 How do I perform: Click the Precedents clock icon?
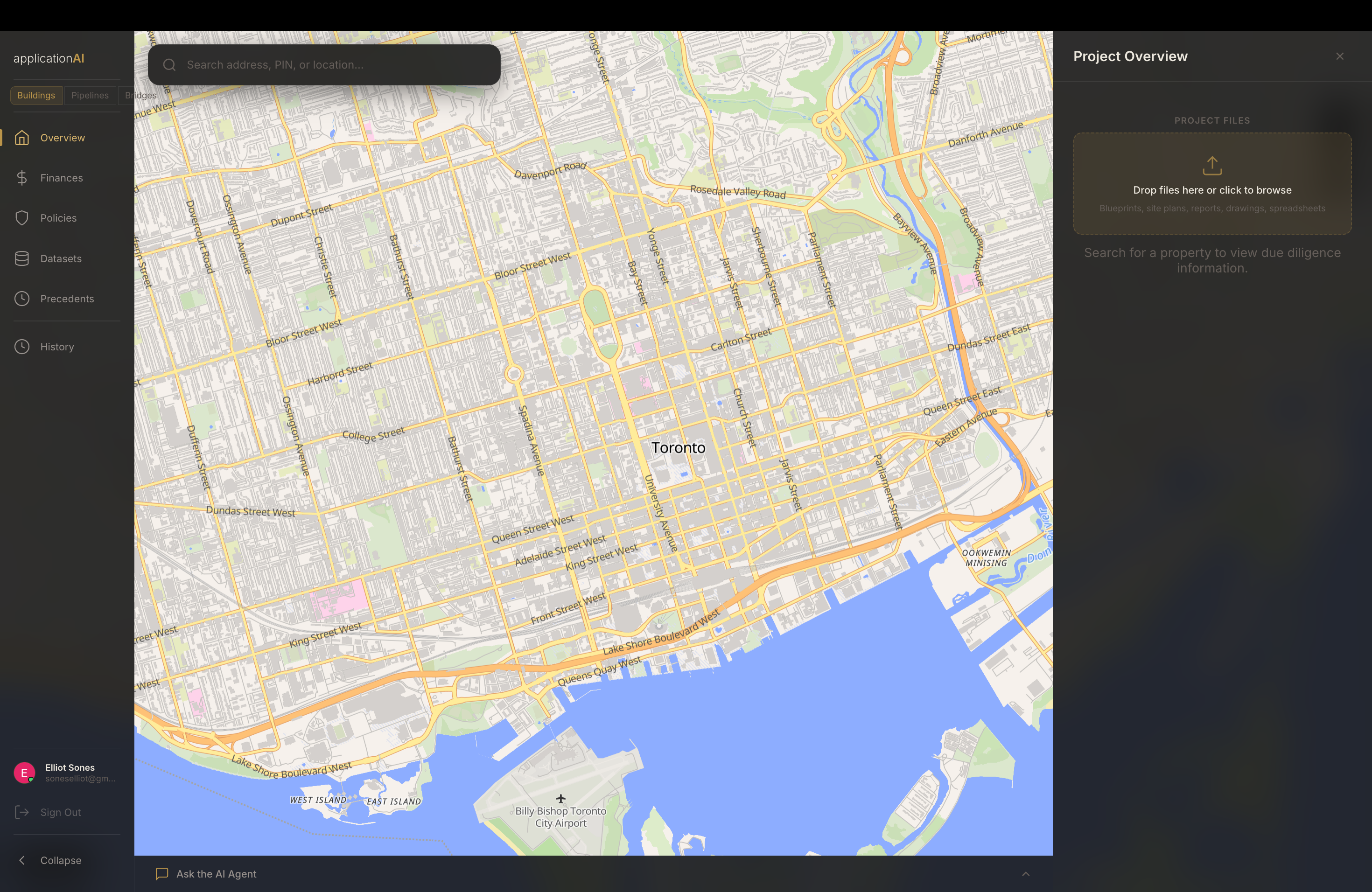(x=22, y=299)
